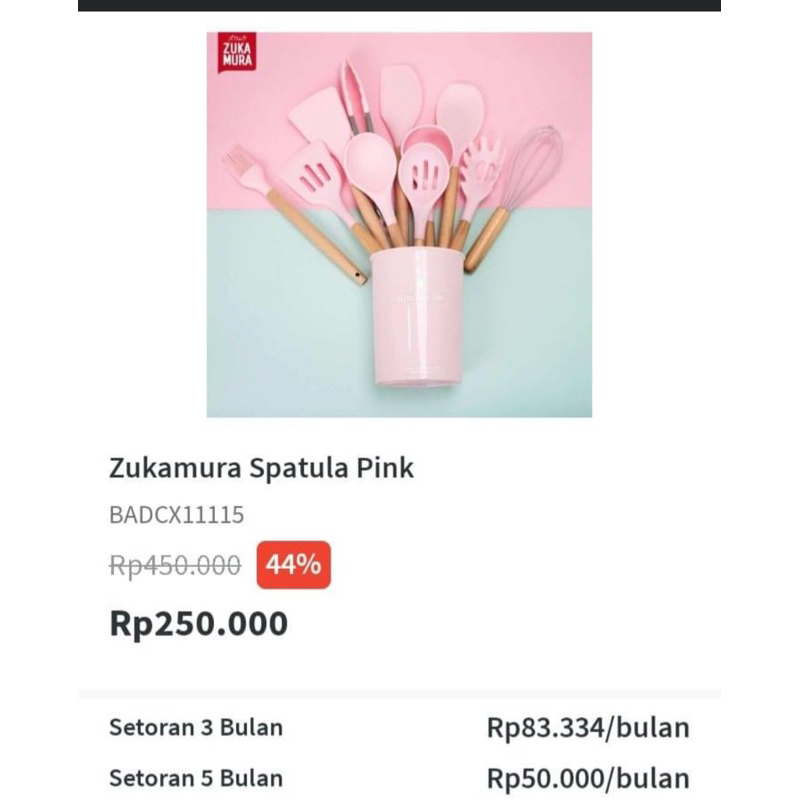The width and height of the screenshot is (800, 800).
Task: Select the discounted price Rp250.000
Action: pyautogui.click(x=198, y=622)
